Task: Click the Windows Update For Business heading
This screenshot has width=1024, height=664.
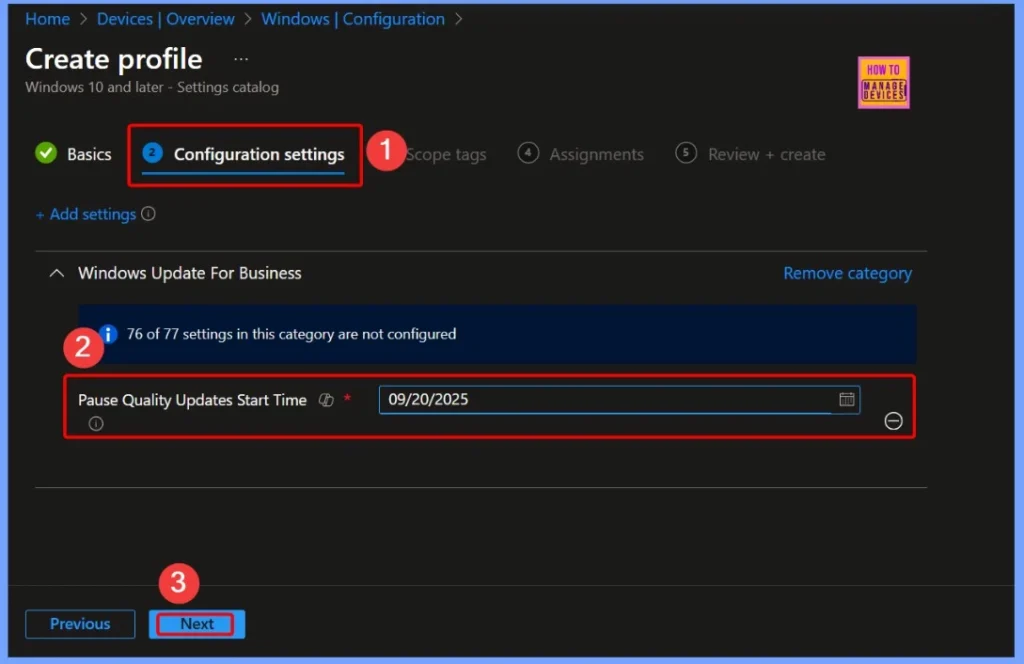Action: 189,274
